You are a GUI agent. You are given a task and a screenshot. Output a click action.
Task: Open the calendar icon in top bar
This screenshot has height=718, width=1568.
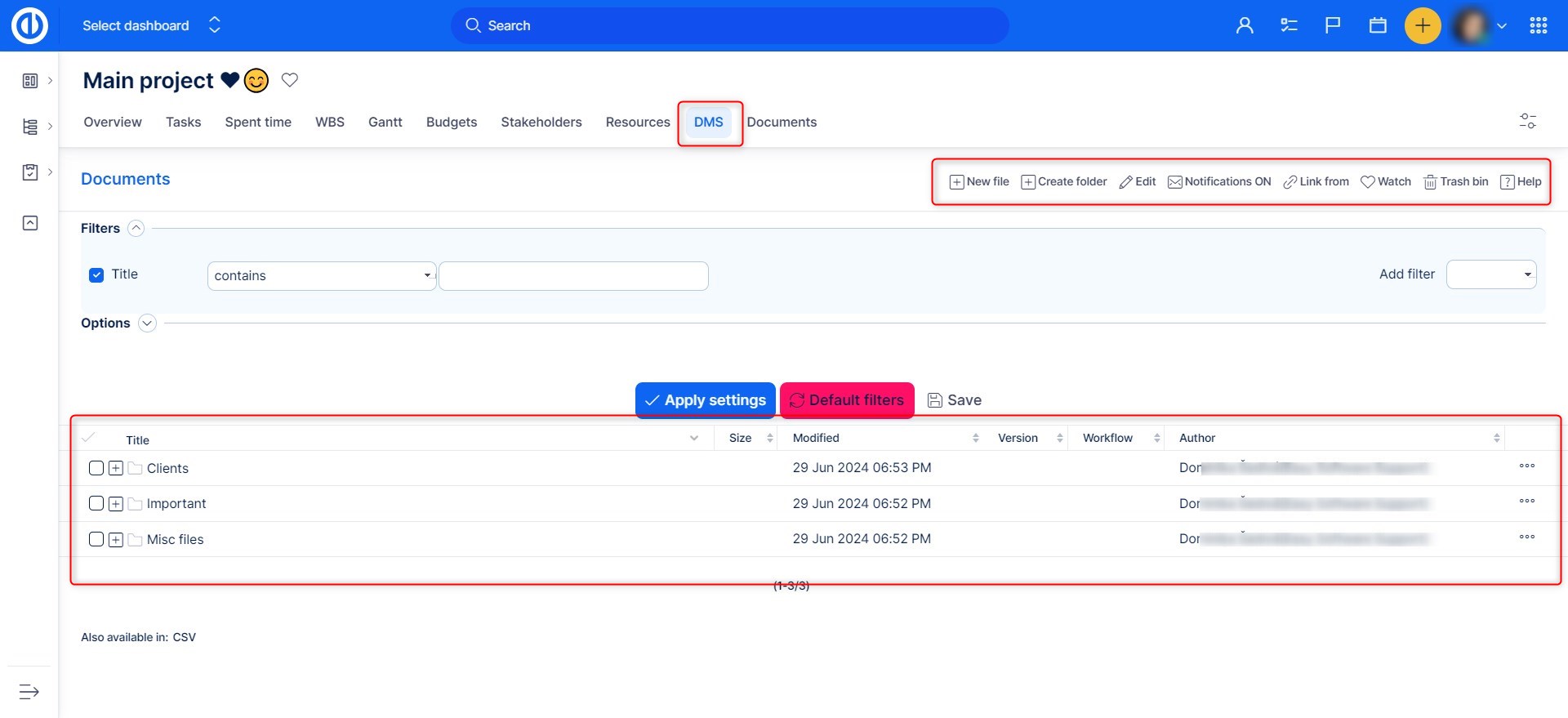(1378, 25)
